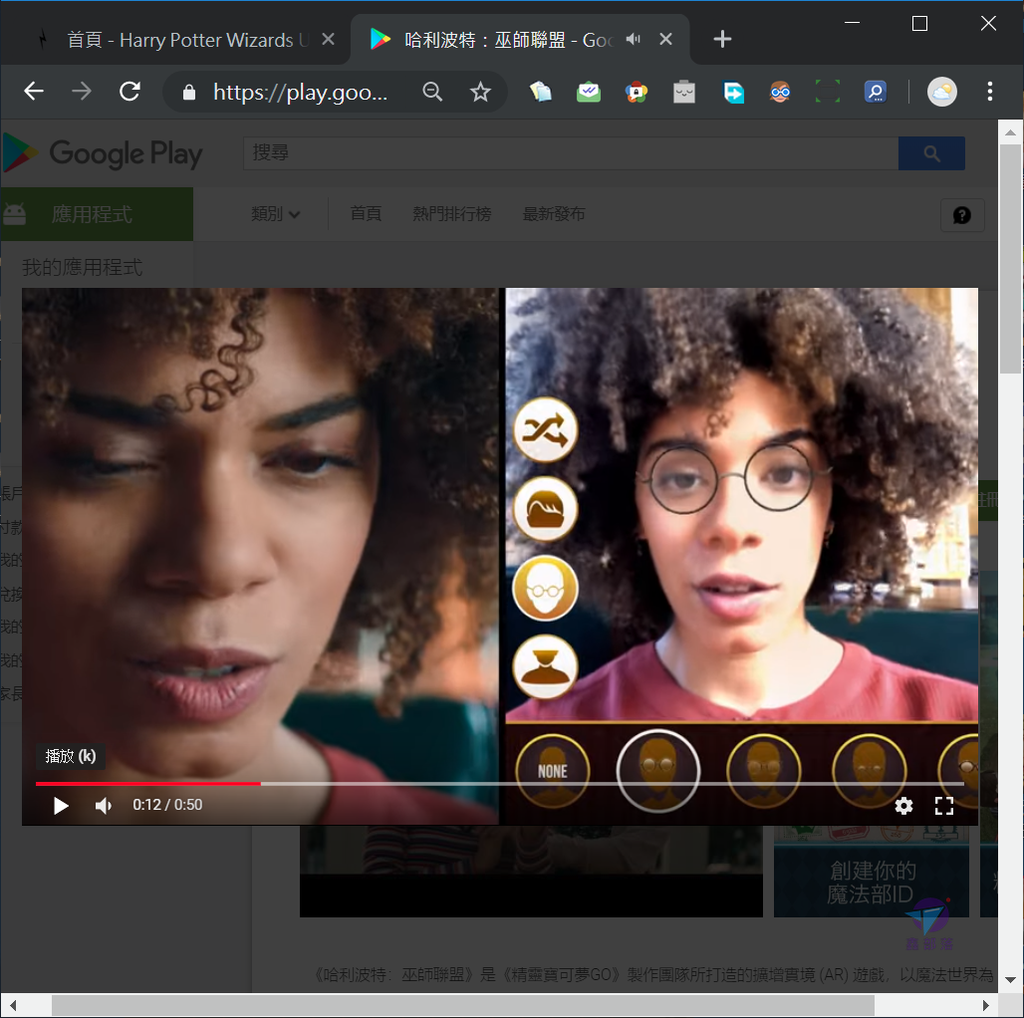Open the blue arrow page extension
Viewport: 1024px width, 1018px height.
733,91
